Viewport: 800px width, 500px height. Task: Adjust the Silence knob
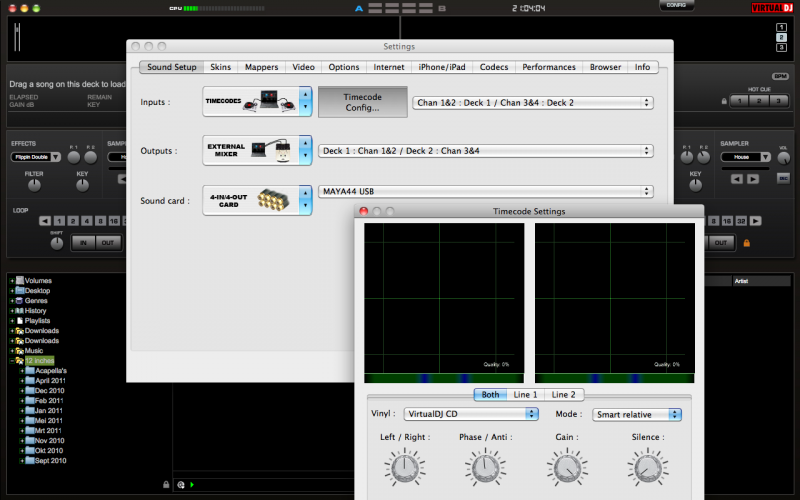point(648,467)
